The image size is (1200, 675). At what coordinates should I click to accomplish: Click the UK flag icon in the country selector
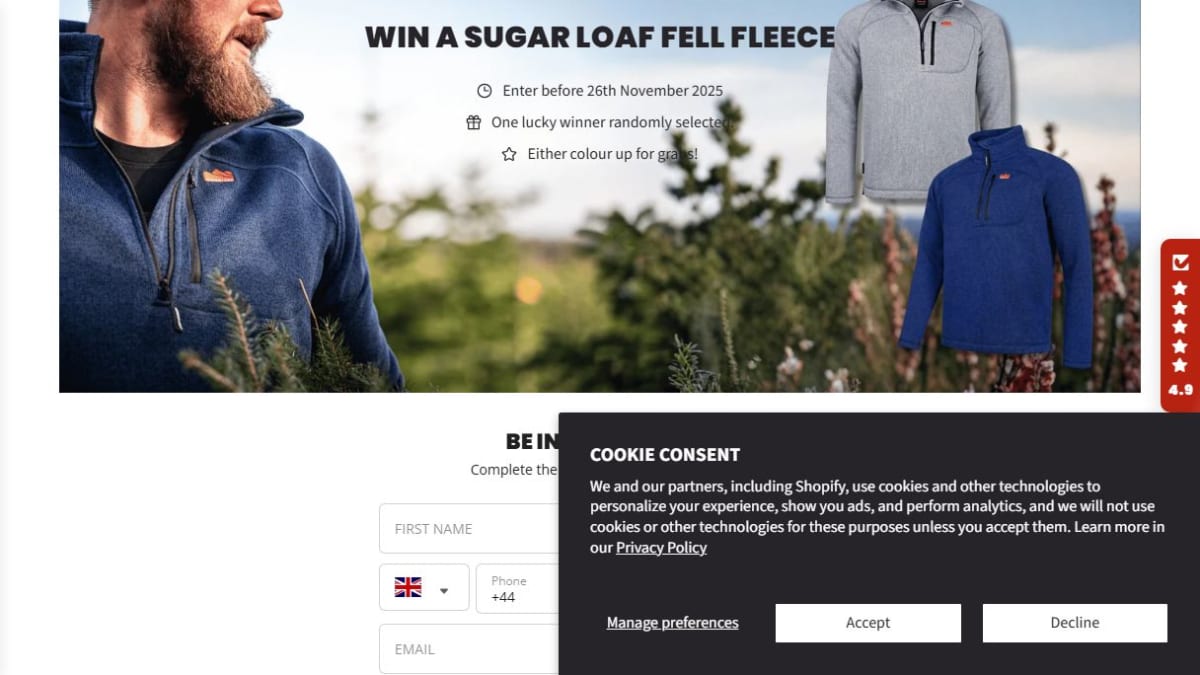pos(408,587)
